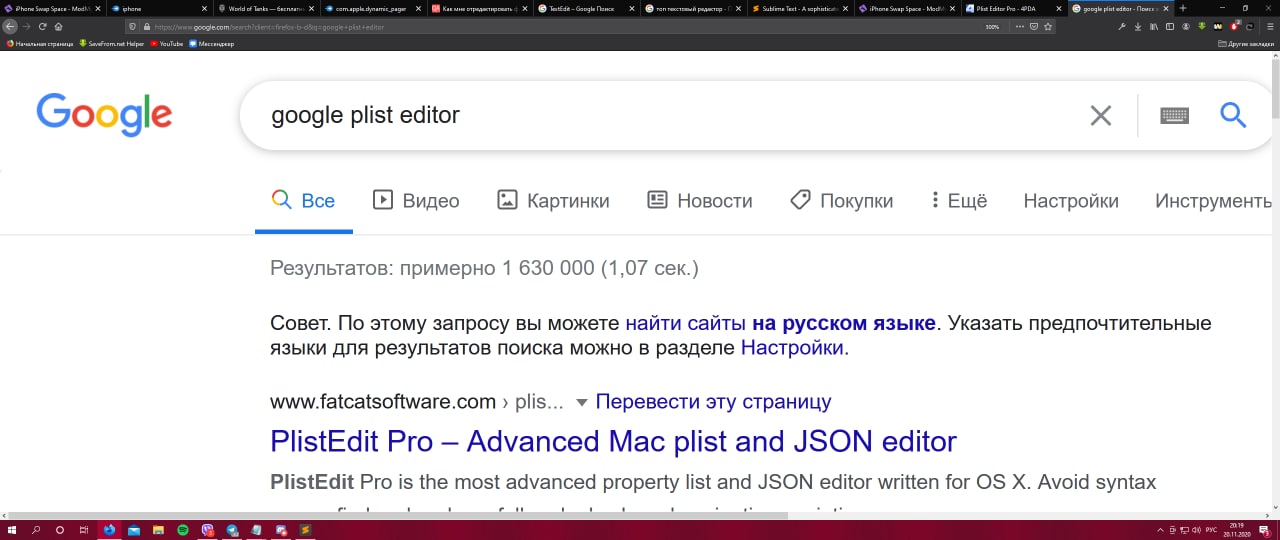Viewport: 1280px width, 540px height.
Task: Open the wrench developer tools icon
Action: 1122,26
